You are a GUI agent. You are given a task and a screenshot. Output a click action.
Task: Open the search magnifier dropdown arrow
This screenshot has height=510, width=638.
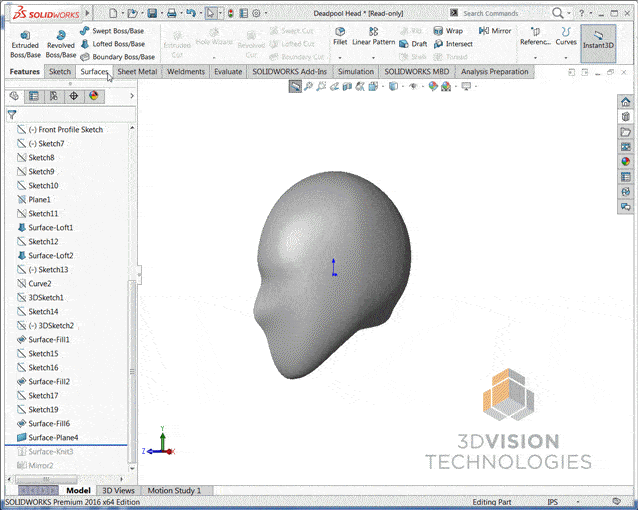click(569, 13)
